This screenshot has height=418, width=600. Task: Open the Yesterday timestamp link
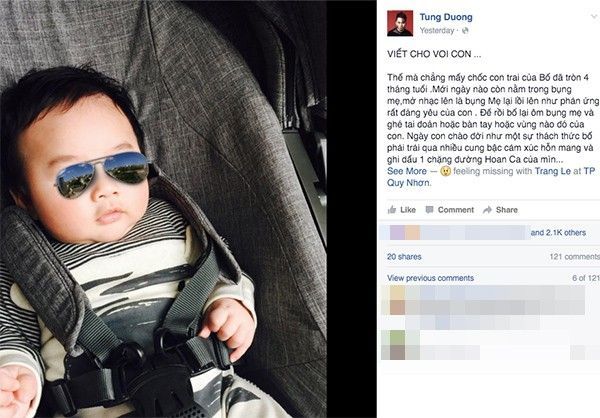(x=437, y=31)
